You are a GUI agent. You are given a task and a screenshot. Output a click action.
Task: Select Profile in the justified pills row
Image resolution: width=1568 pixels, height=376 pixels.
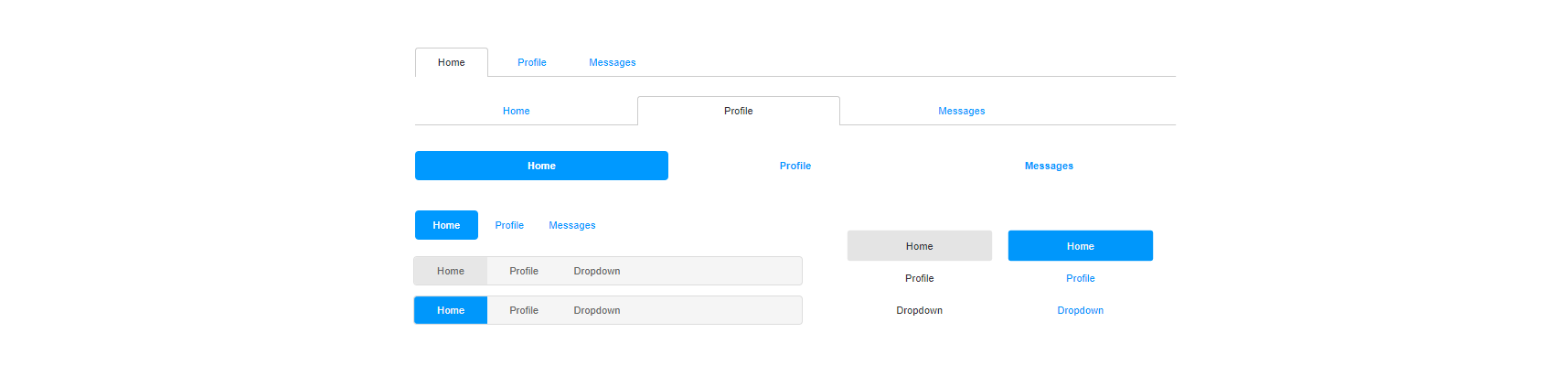(795, 166)
